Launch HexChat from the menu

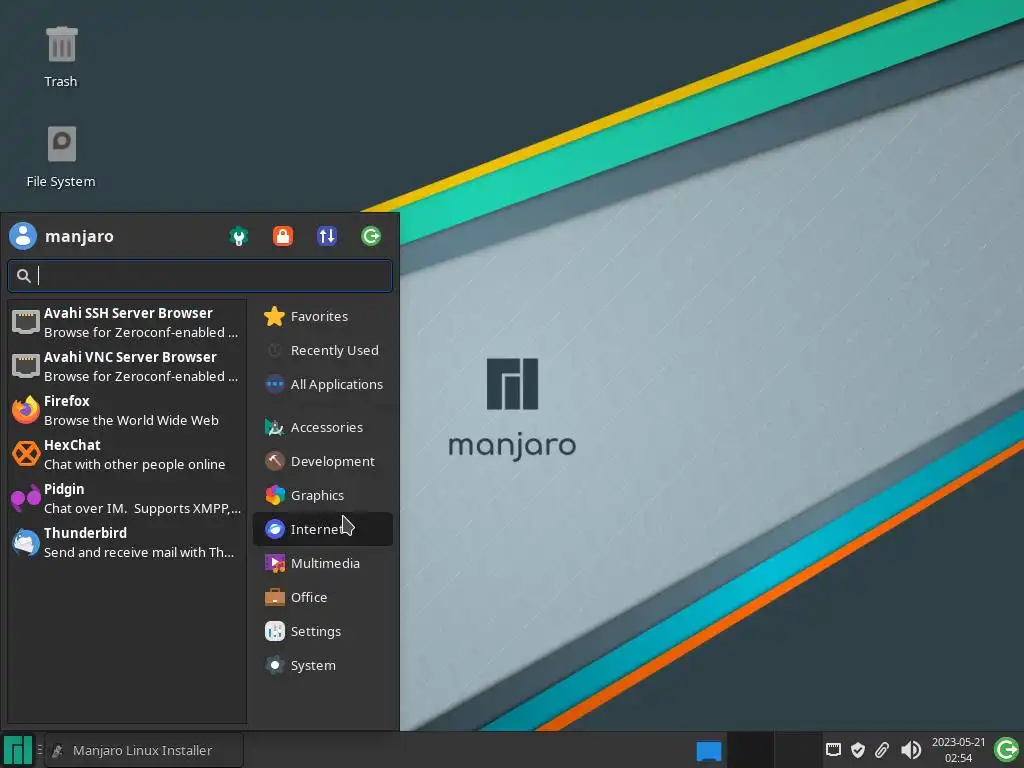127,454
